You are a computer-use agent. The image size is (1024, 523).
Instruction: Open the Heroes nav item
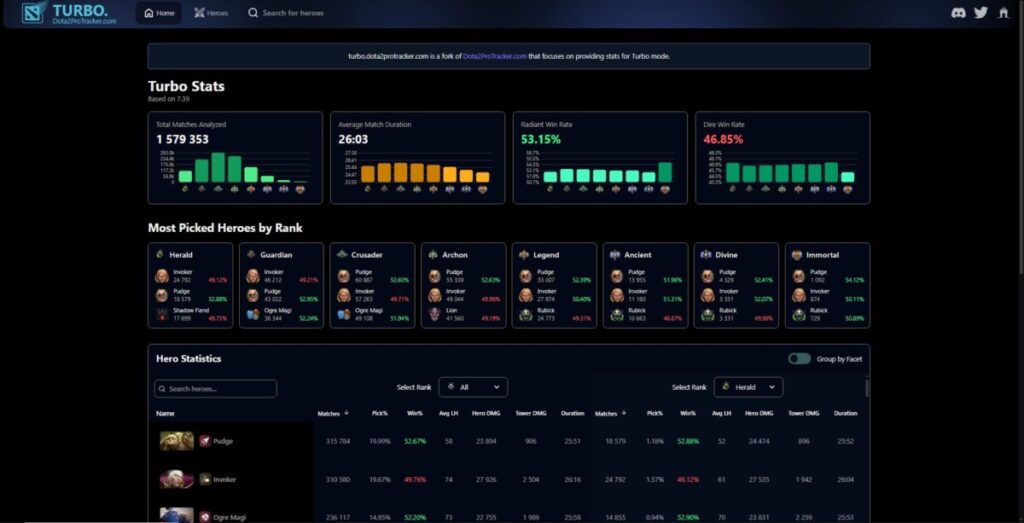(211, 13)
